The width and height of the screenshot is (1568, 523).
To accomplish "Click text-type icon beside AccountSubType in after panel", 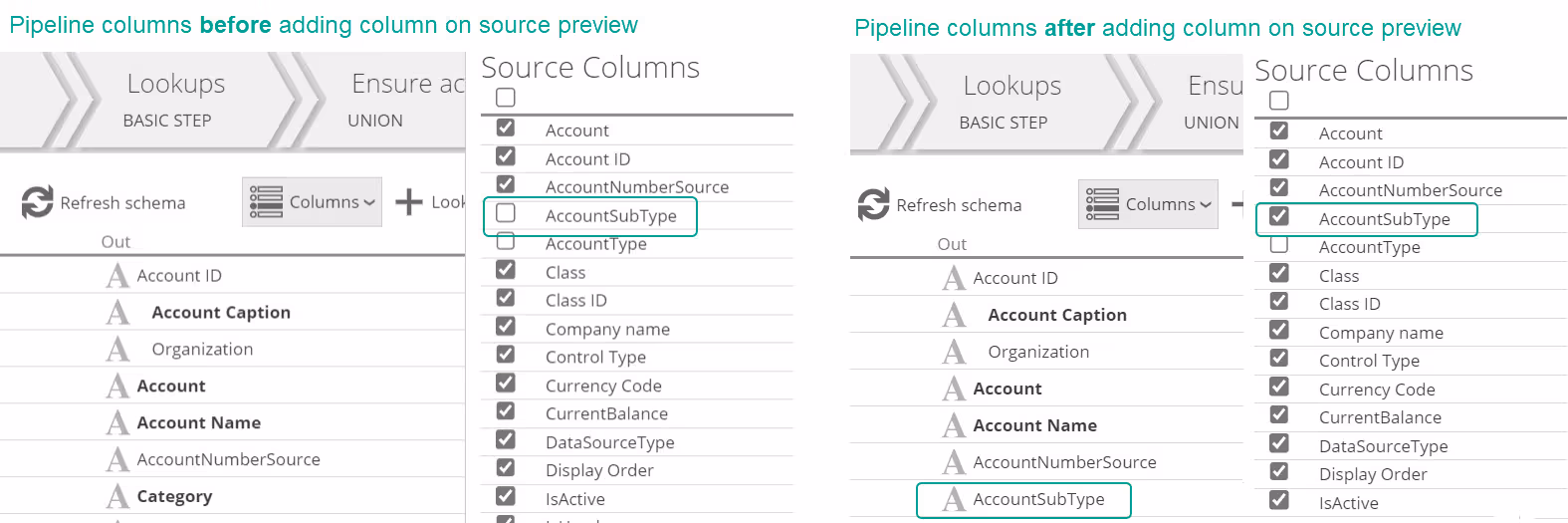I will coord(954,499).
